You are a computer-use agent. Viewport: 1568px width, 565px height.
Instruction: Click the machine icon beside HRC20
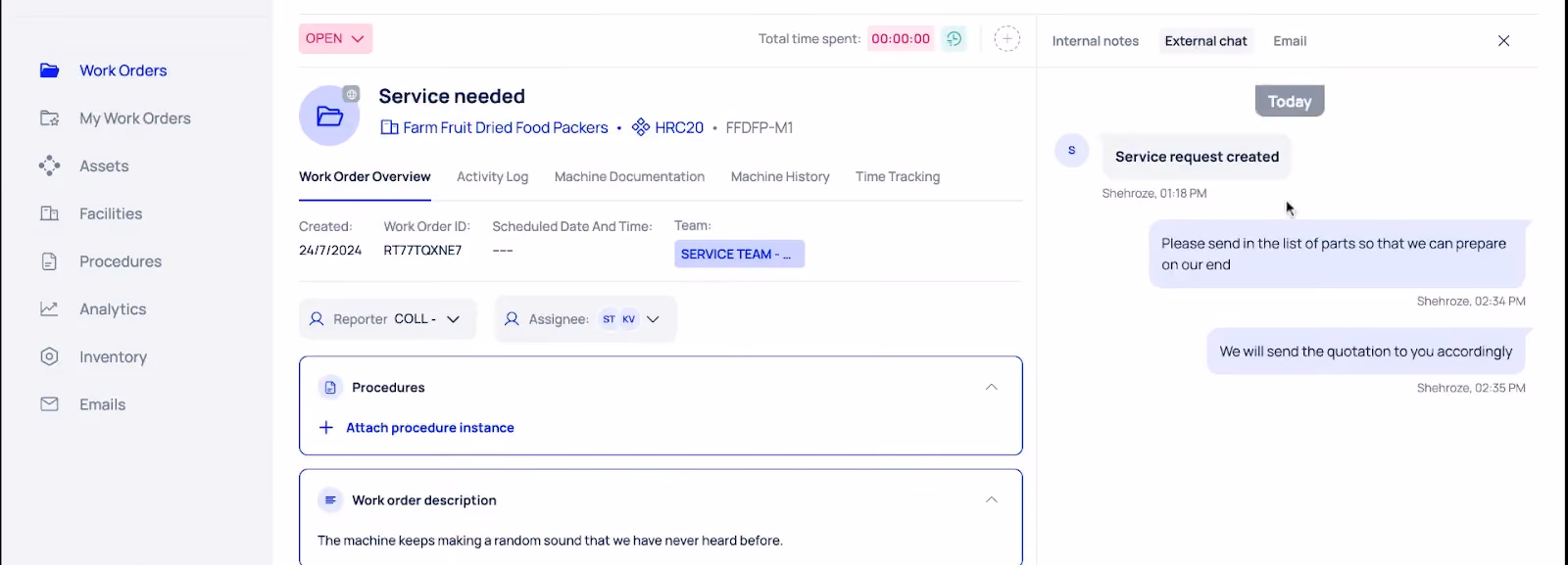(641, 127)
